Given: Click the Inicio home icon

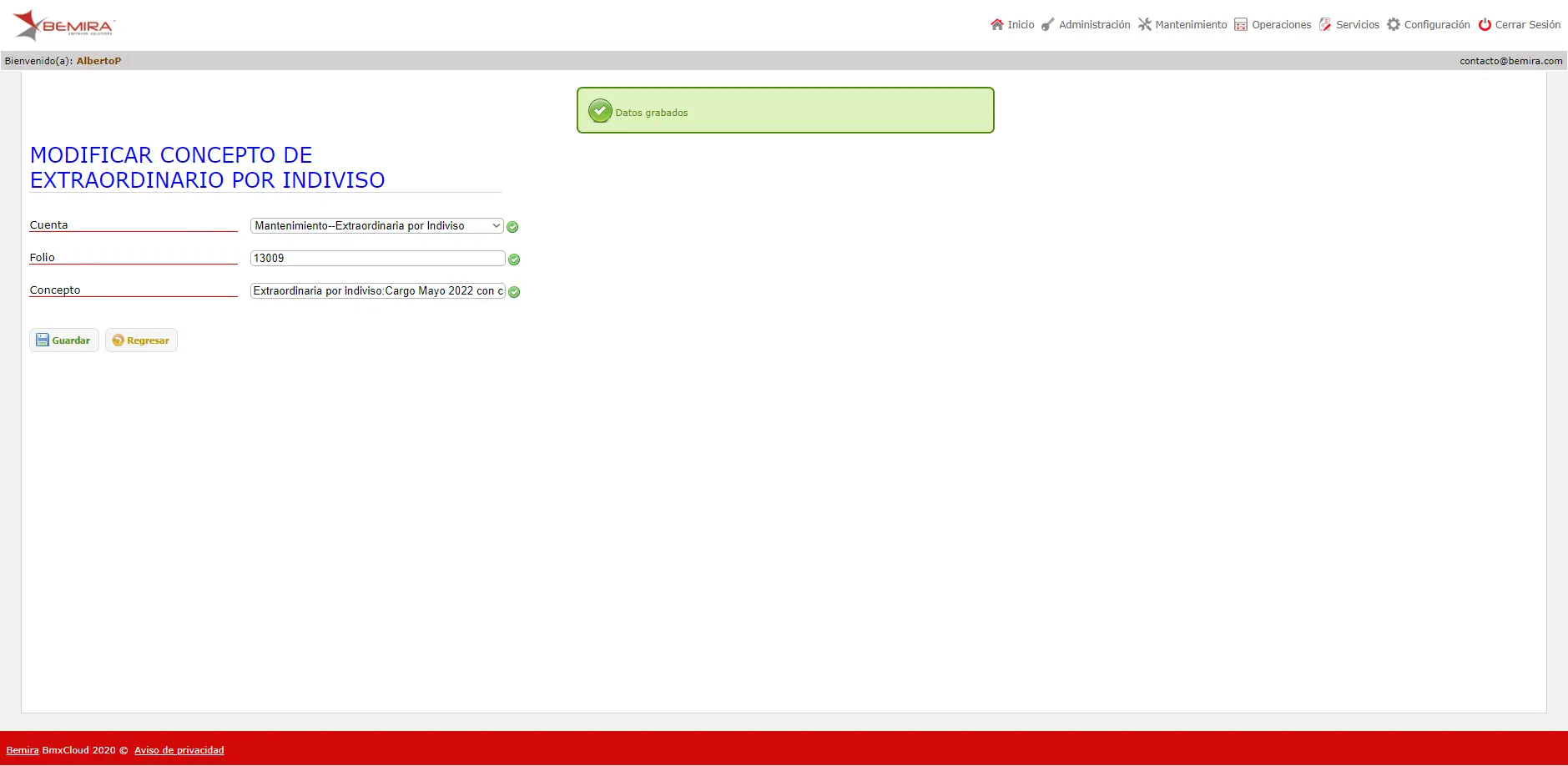Looking at the screenshot, I should (x=996, y=24).
